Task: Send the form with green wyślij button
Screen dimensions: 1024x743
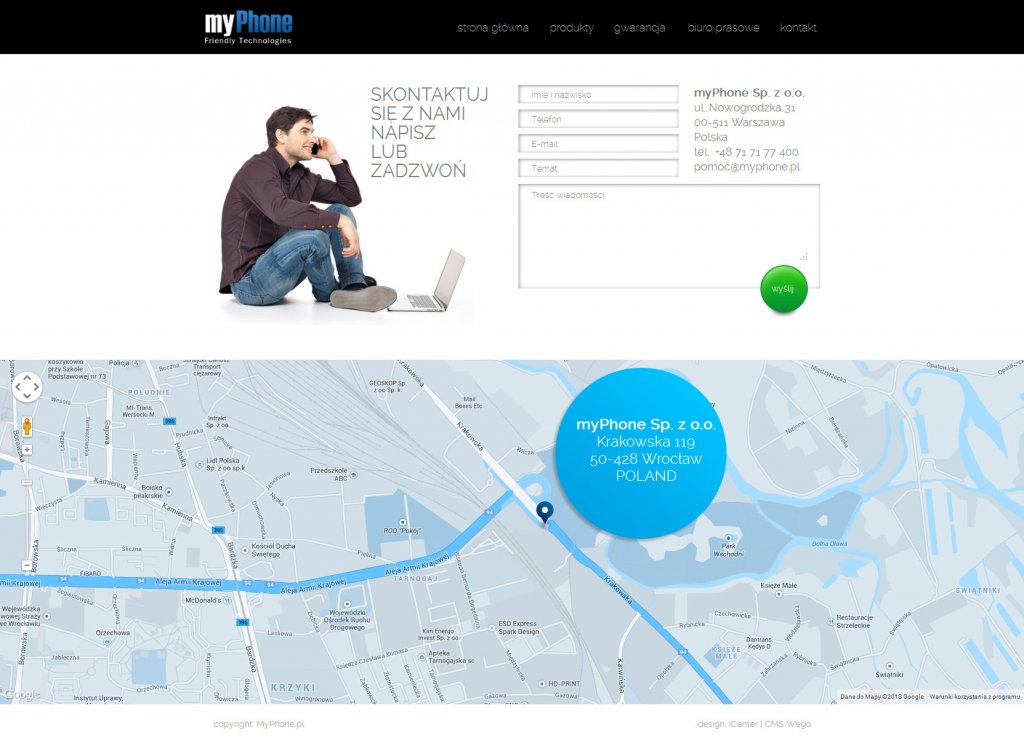Action: point(784,289)
